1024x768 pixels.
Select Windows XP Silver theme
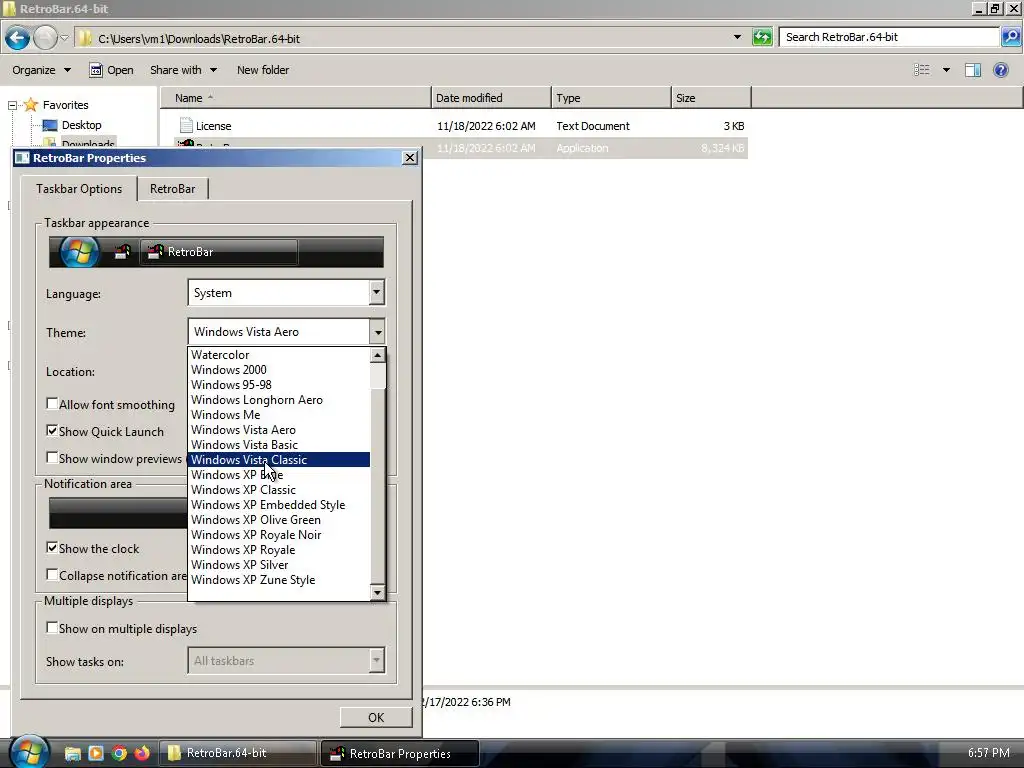click(279, 565)
